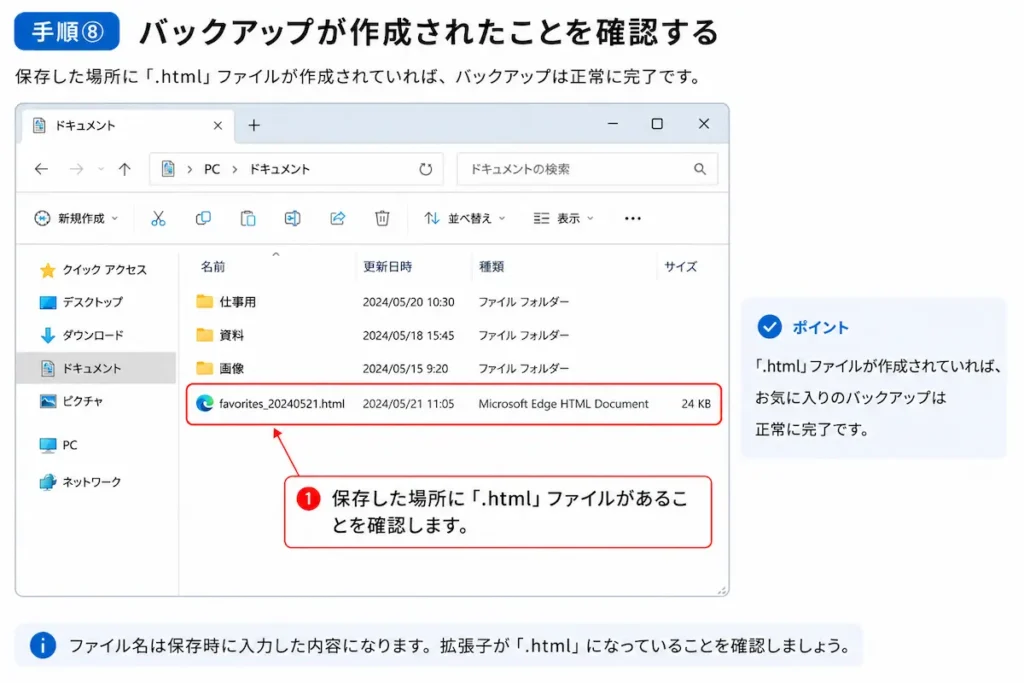Viewport: 1024px width, 683px height.
Task: Click date 2024/05/18 15:45
Action: [408, 335]
